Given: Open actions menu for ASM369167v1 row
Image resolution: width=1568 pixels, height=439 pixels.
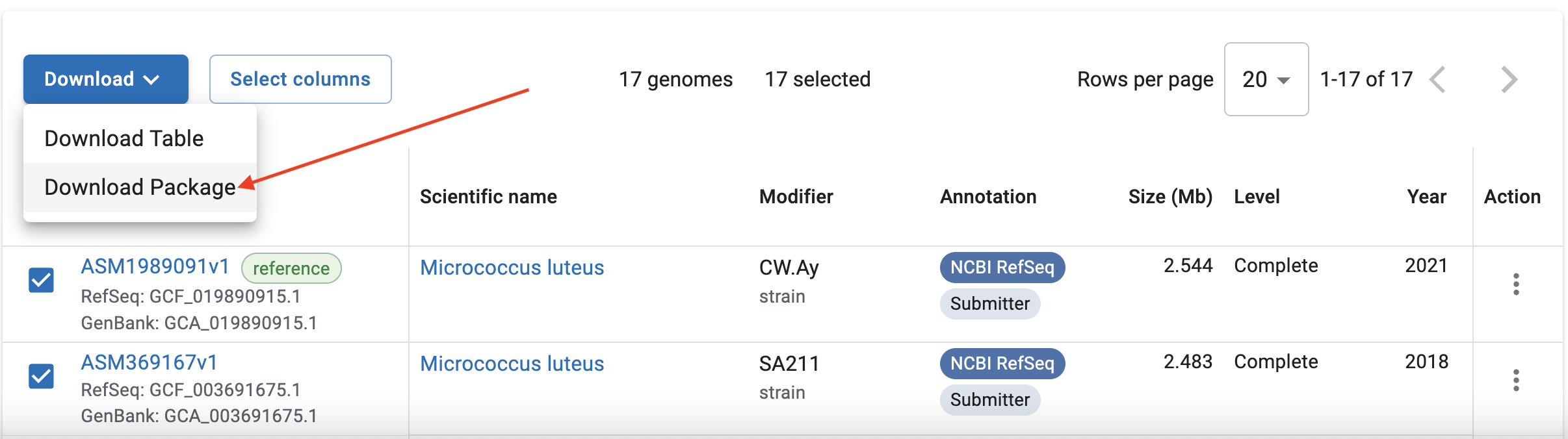Looking at the screenshot, I should pos(1516,380).
